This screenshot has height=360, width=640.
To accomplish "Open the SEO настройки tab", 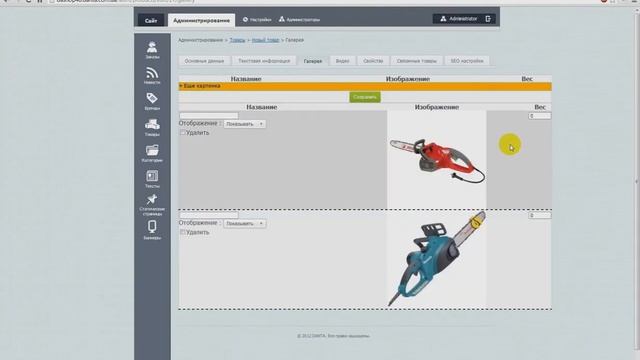I will click(467, 61).
